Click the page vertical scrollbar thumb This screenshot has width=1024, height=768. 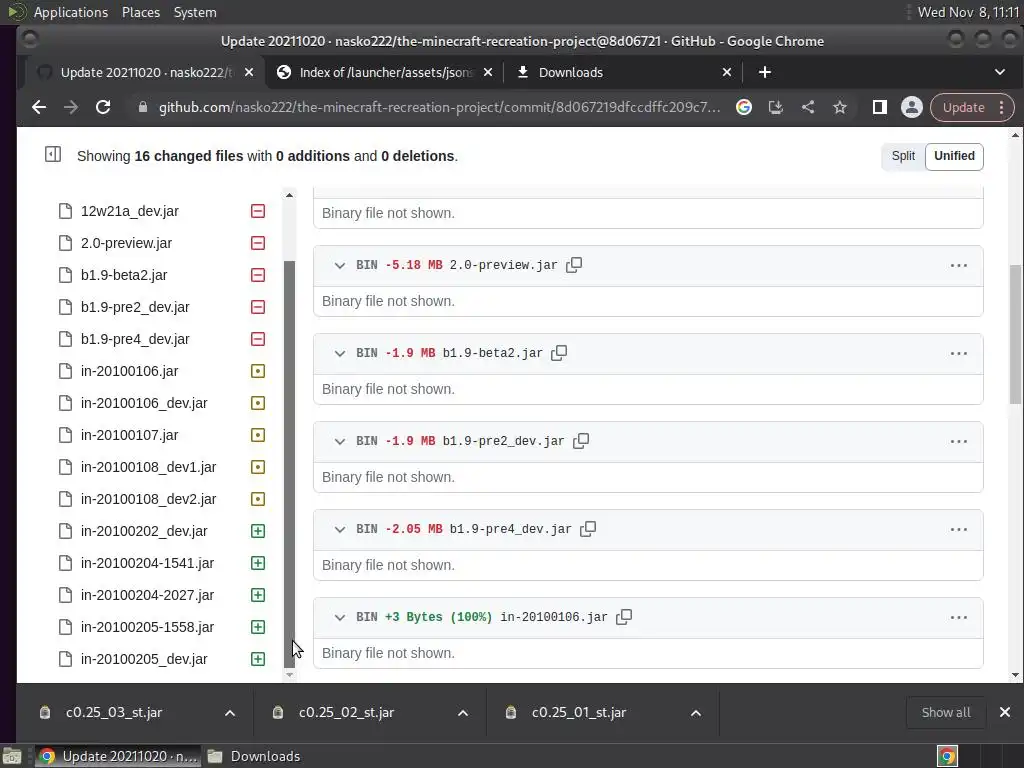coord(1015,334)
